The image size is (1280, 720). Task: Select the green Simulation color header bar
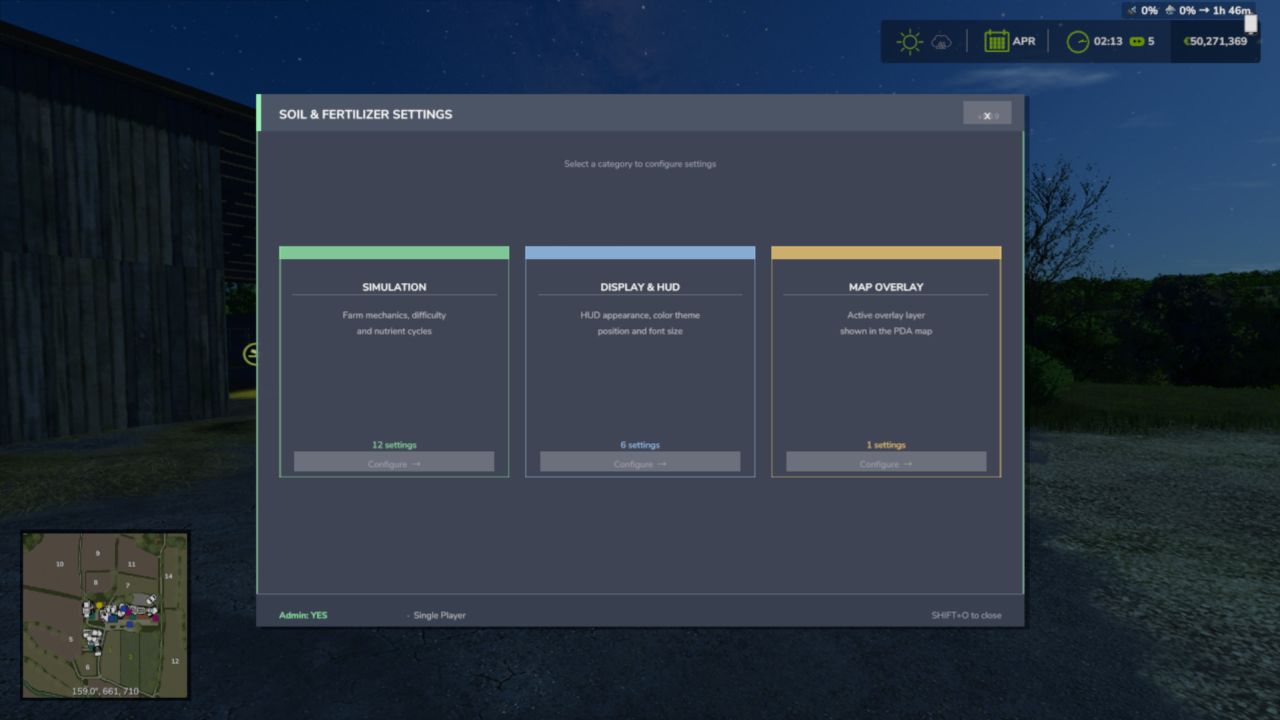coord(394,253)
